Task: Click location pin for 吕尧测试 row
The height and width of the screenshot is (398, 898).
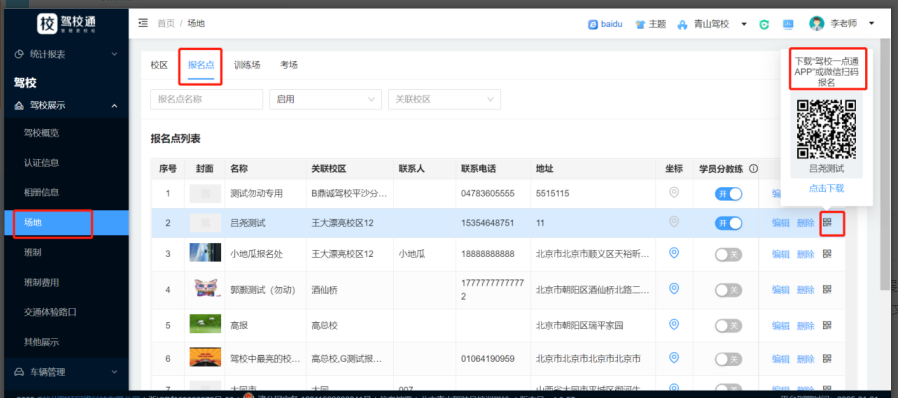Action: tap(674, 222)
